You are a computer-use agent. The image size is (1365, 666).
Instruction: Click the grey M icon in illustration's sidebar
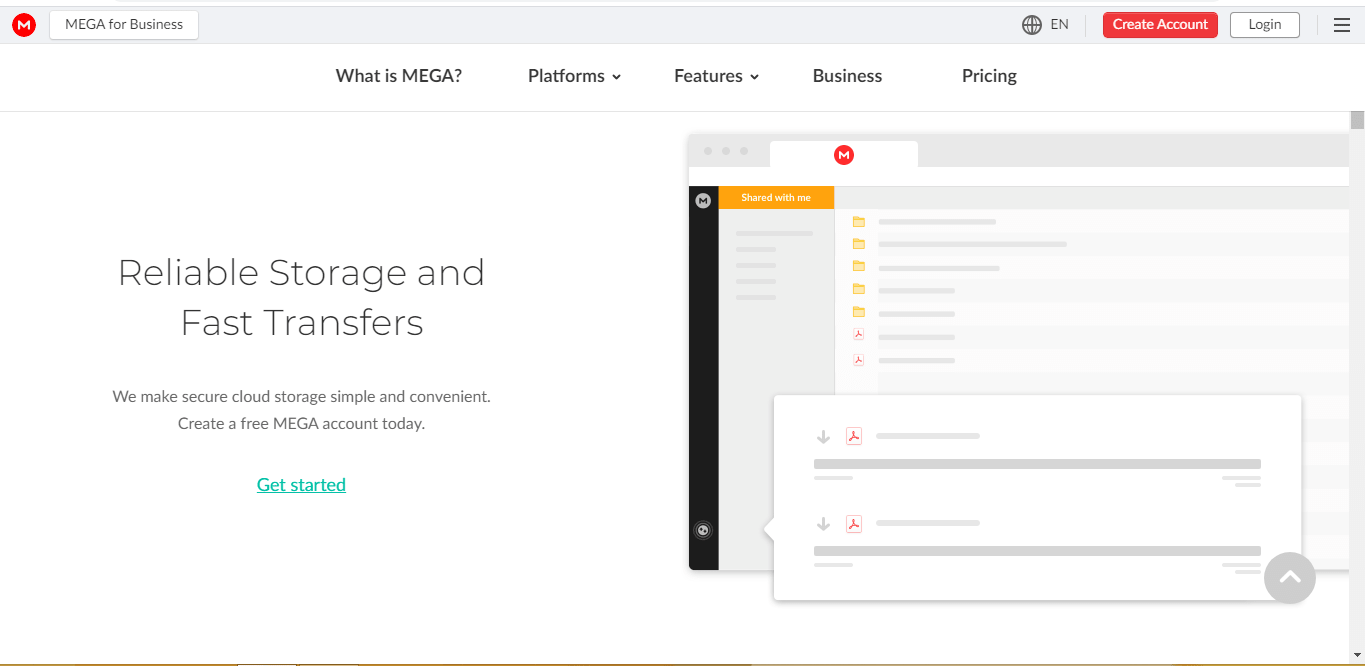point(703,201)
